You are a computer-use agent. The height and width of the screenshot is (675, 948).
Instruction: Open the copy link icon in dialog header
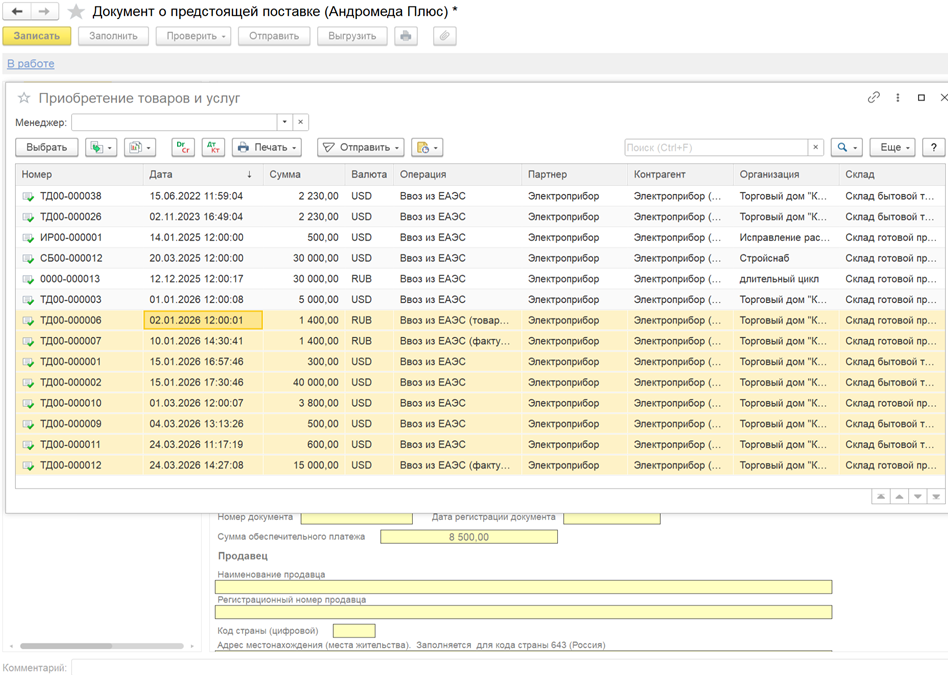pyautogui.click(x=874, y=97)
